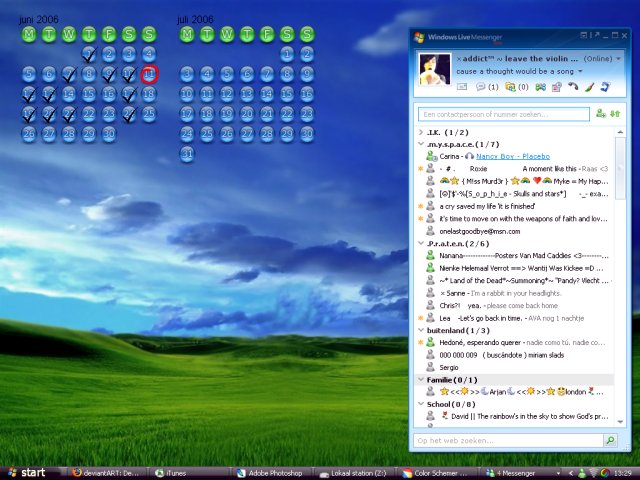Click the user display picture thumbnail

(x=433, y=69)
